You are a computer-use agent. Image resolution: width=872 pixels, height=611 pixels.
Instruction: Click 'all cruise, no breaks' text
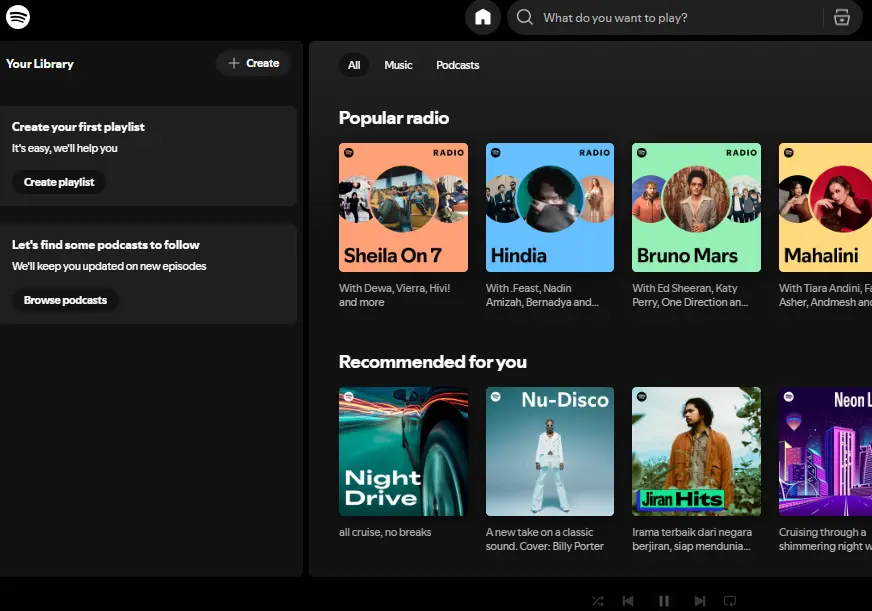pyautogui.click(x=385, y=532)
